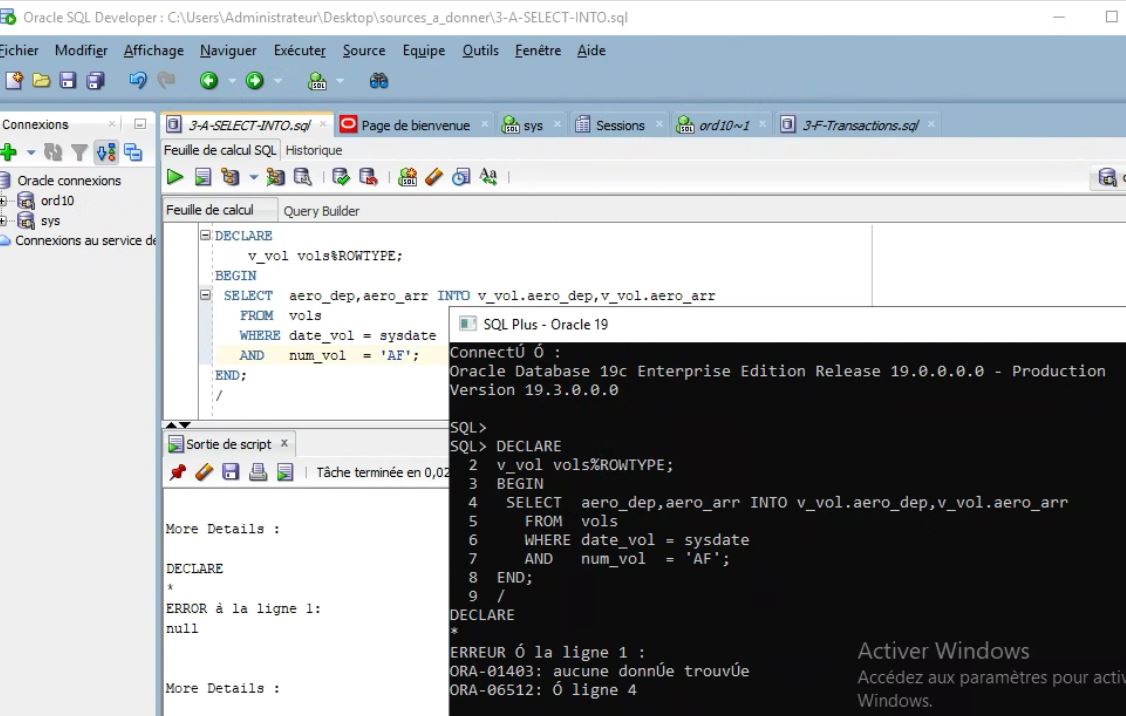Open the Outils menu
This screenshot has height=716, width=1126.
480,51
